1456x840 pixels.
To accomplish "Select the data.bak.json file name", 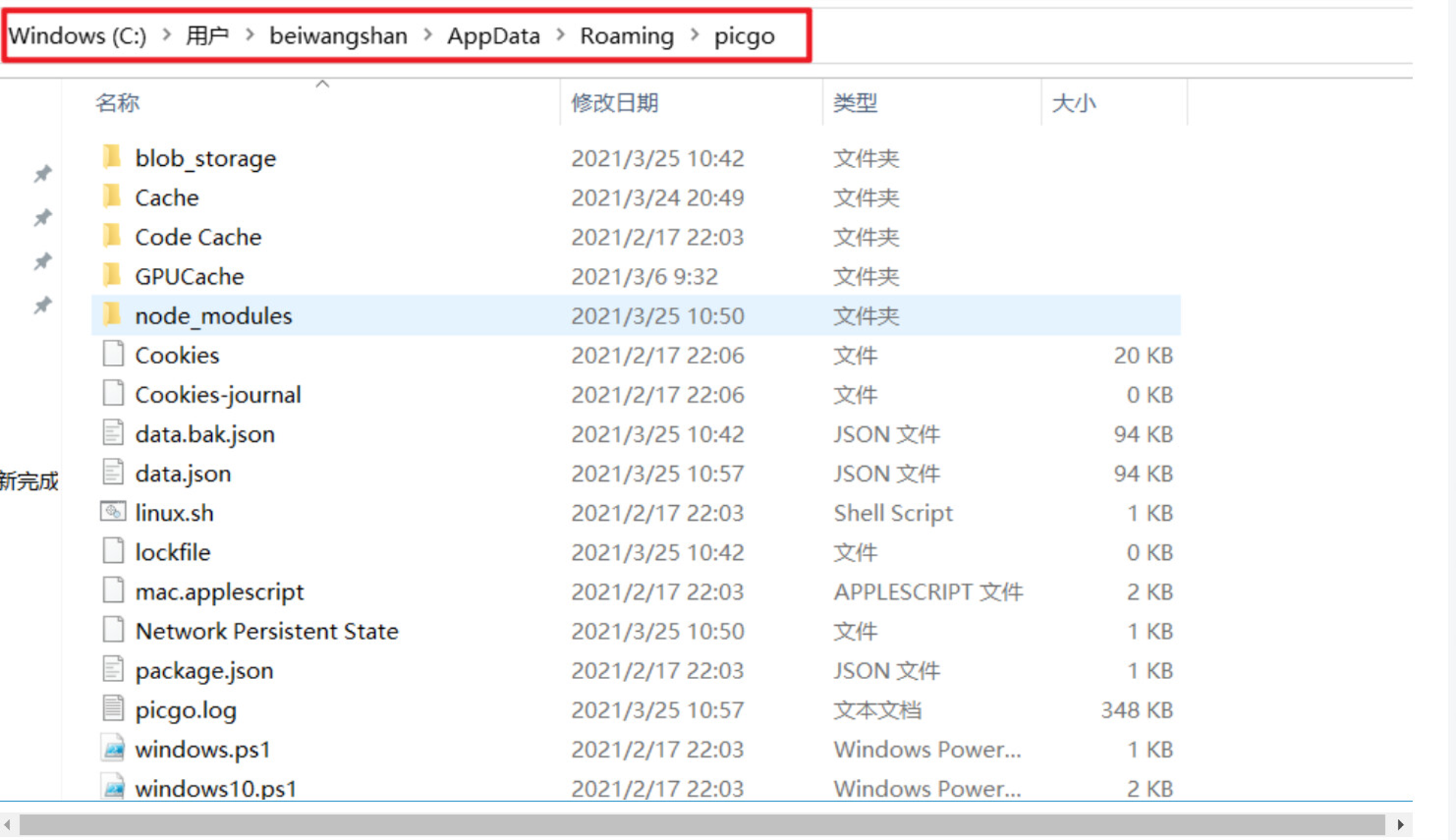I will [x=205, y=434].
